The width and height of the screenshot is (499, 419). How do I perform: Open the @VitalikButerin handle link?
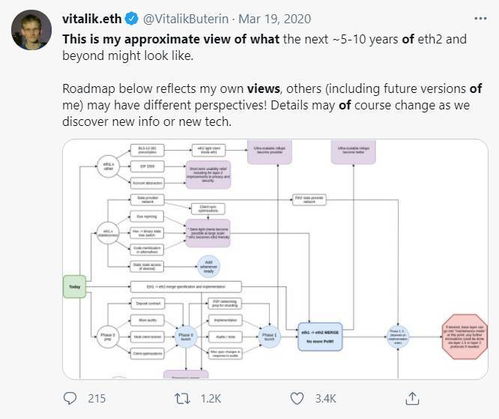point(186,19)
